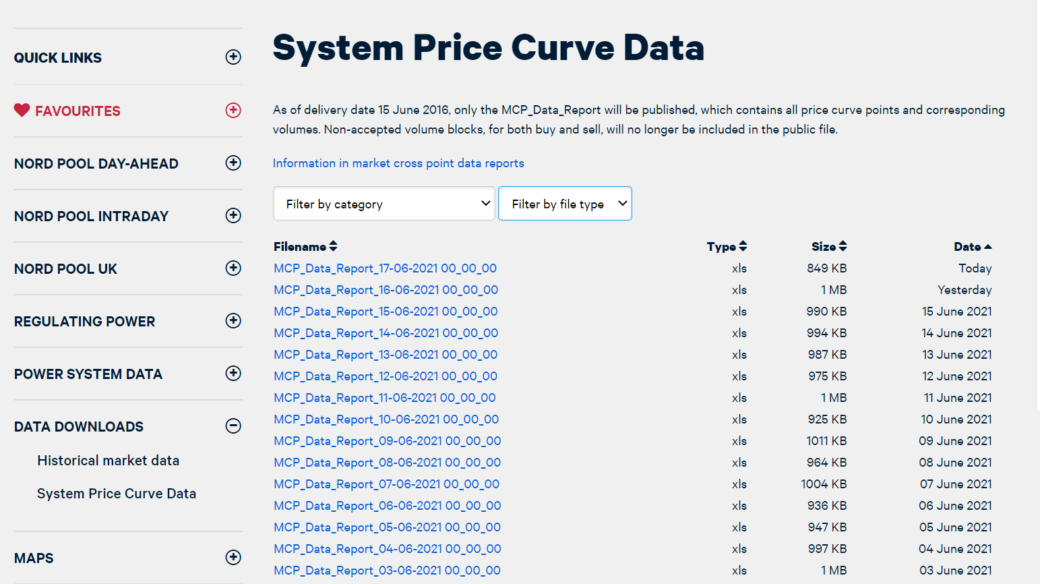1040x584 pixels.
Task: Open the market cross point data reports link
Action: coord(400,162)
